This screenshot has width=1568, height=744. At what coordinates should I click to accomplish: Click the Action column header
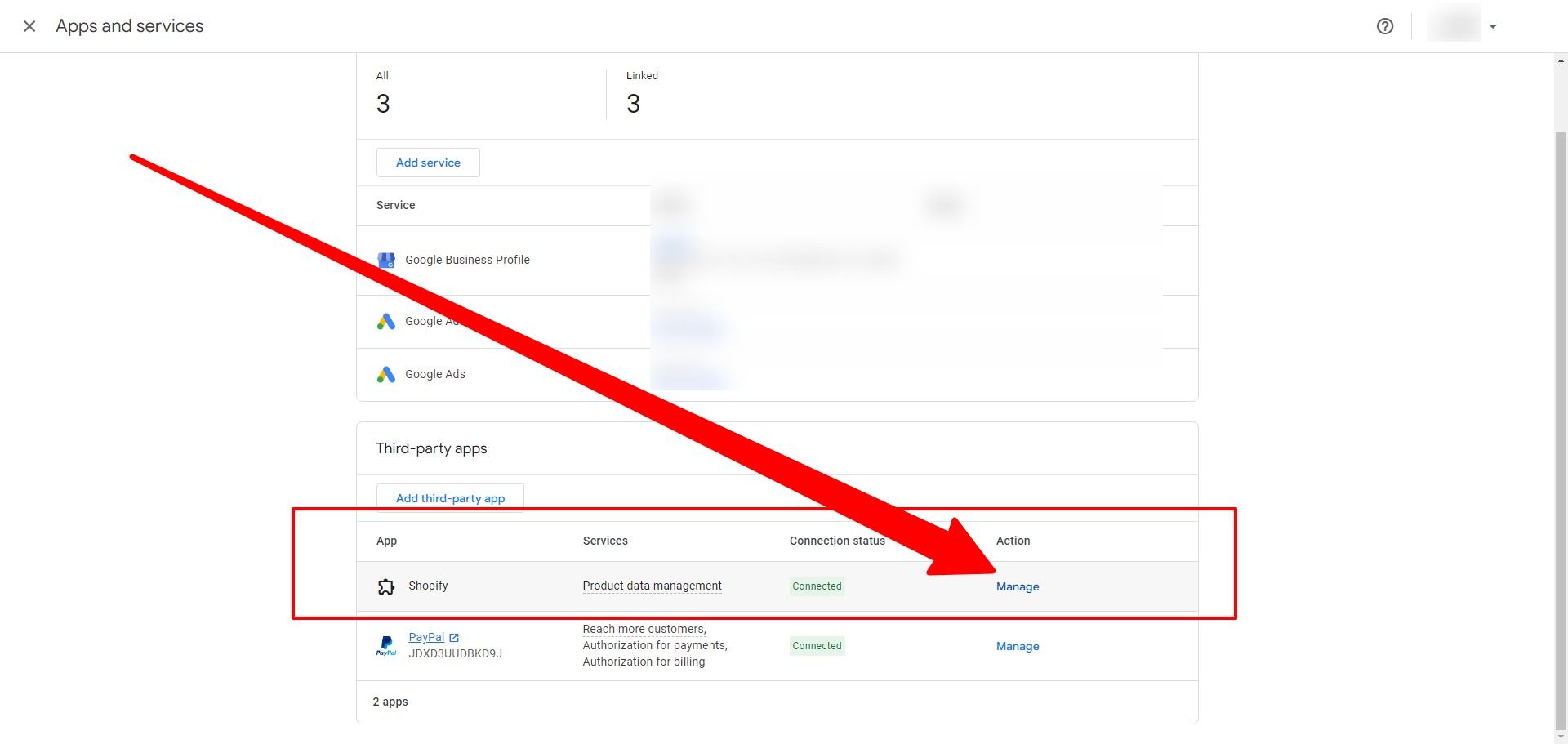pos(1013,541)
